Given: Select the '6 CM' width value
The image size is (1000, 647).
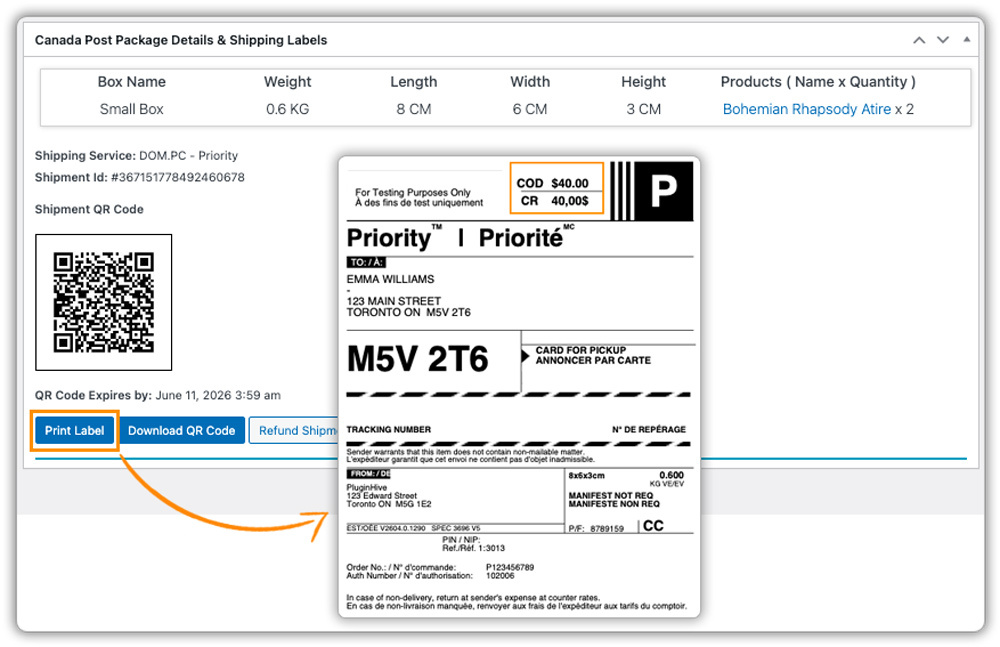Looking at the screenshot, I should pos(530,109).
